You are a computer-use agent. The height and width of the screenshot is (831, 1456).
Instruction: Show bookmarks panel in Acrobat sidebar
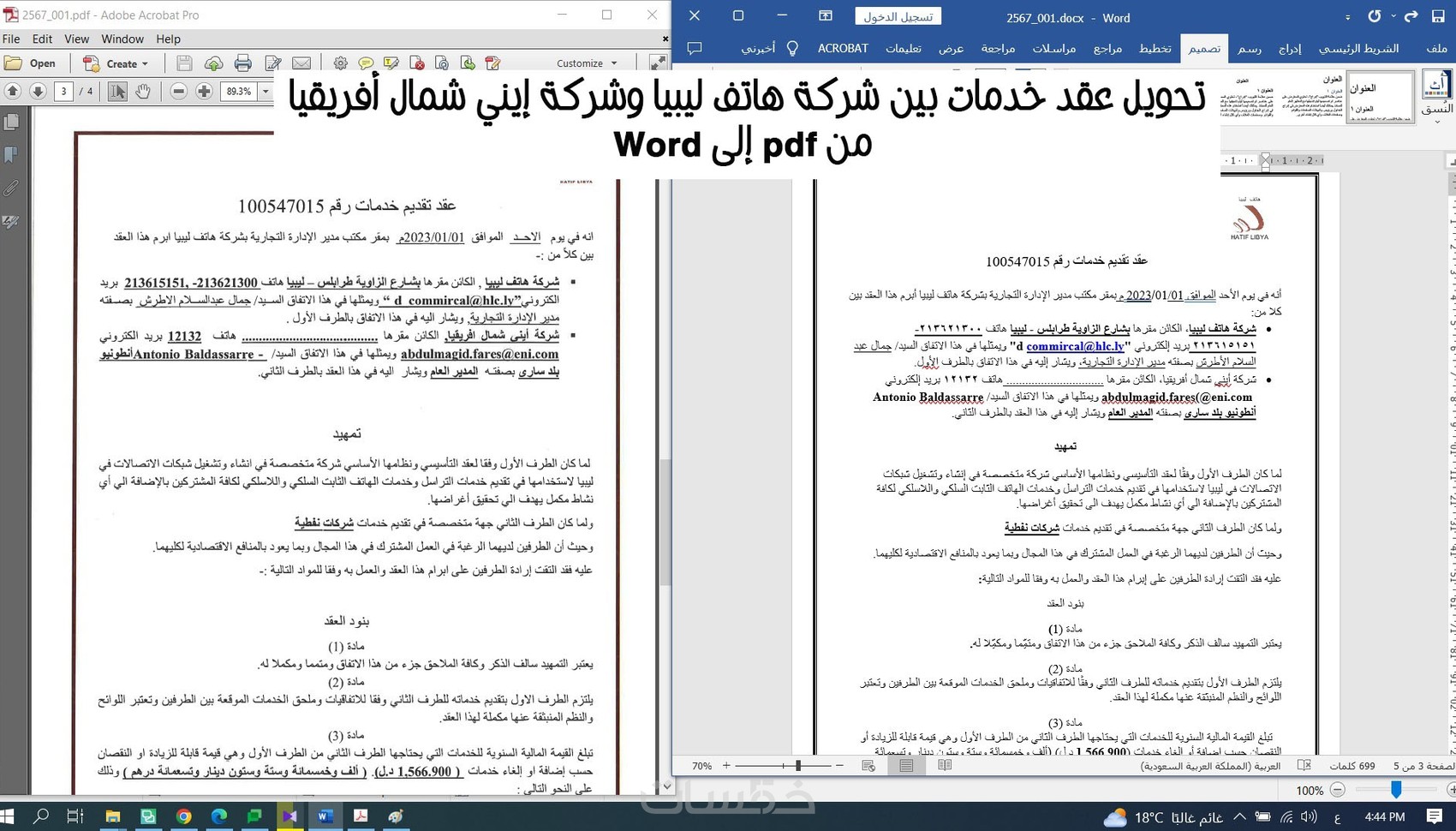[12, 155]
